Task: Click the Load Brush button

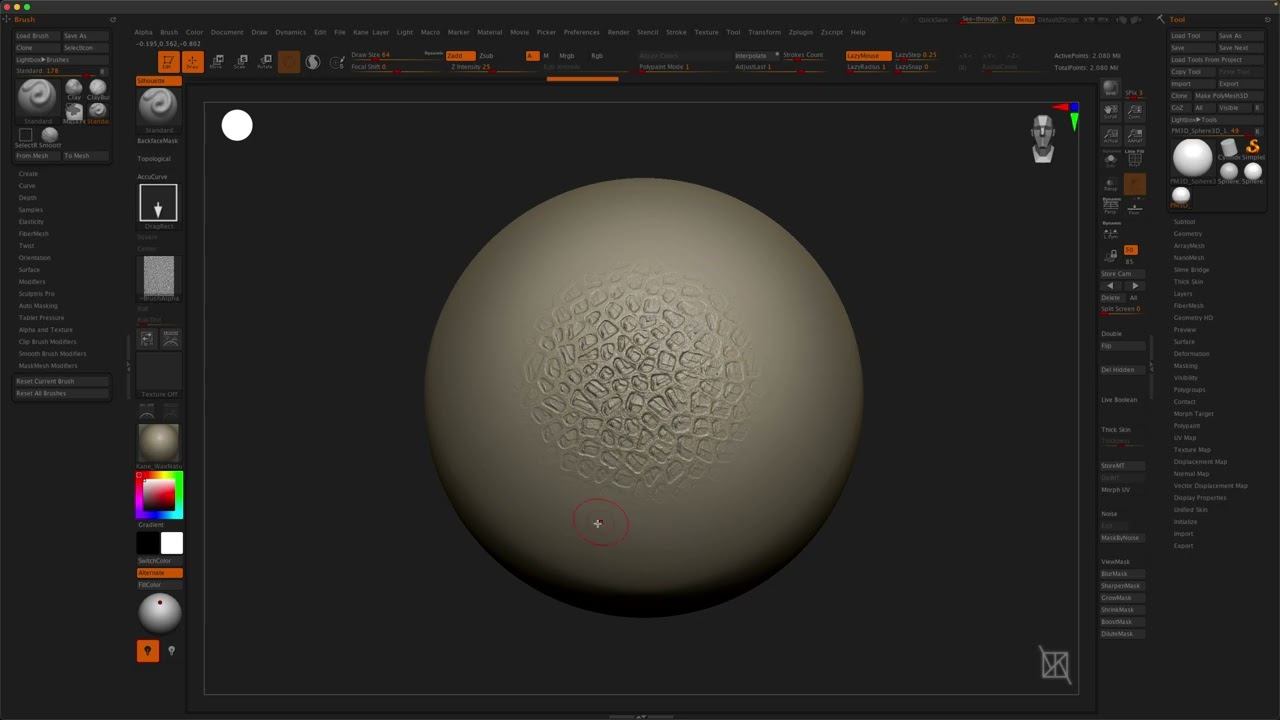Action: coord(38,36)
